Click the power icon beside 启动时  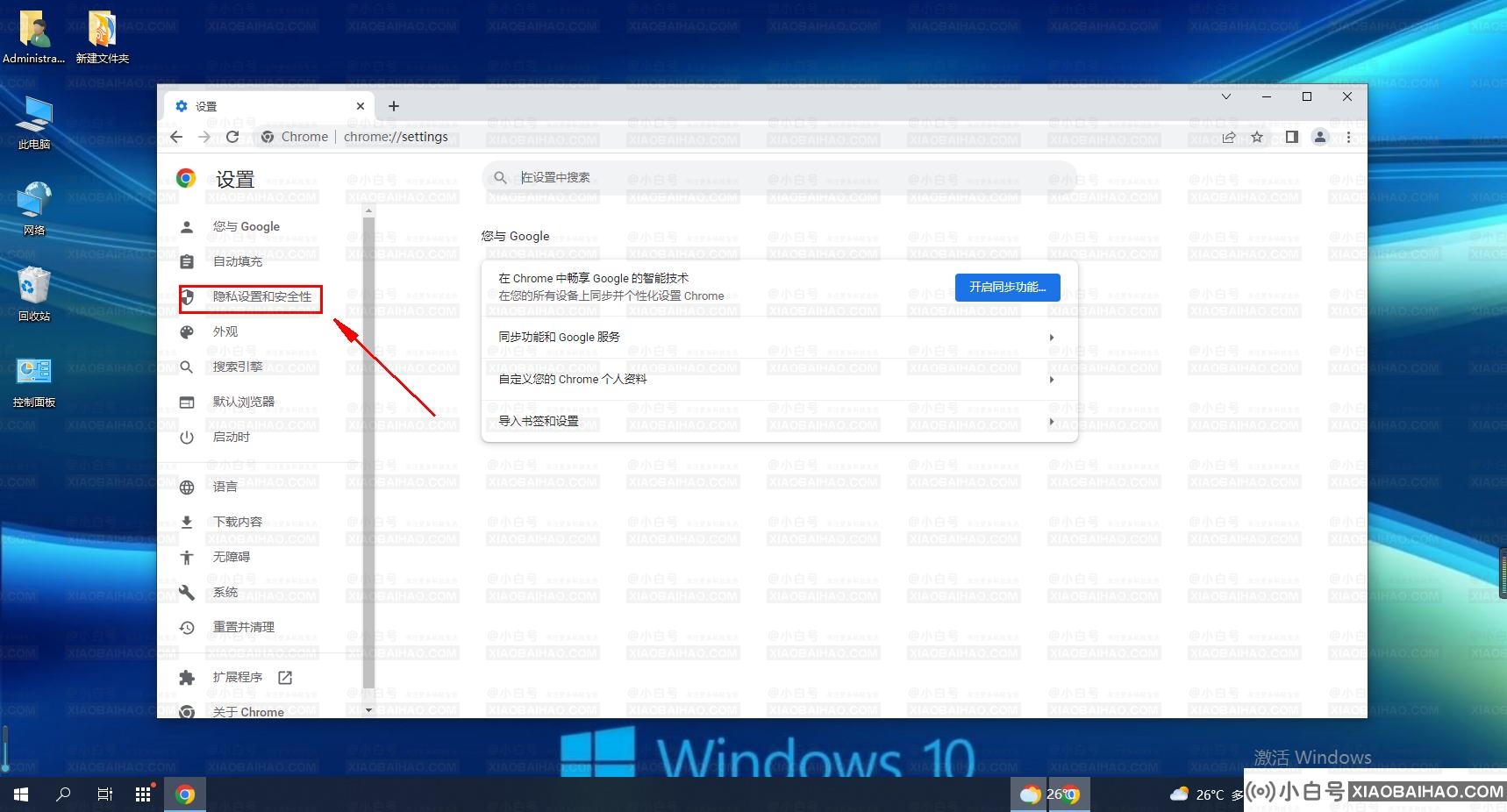pyautogui.click(x=187, y=437)
